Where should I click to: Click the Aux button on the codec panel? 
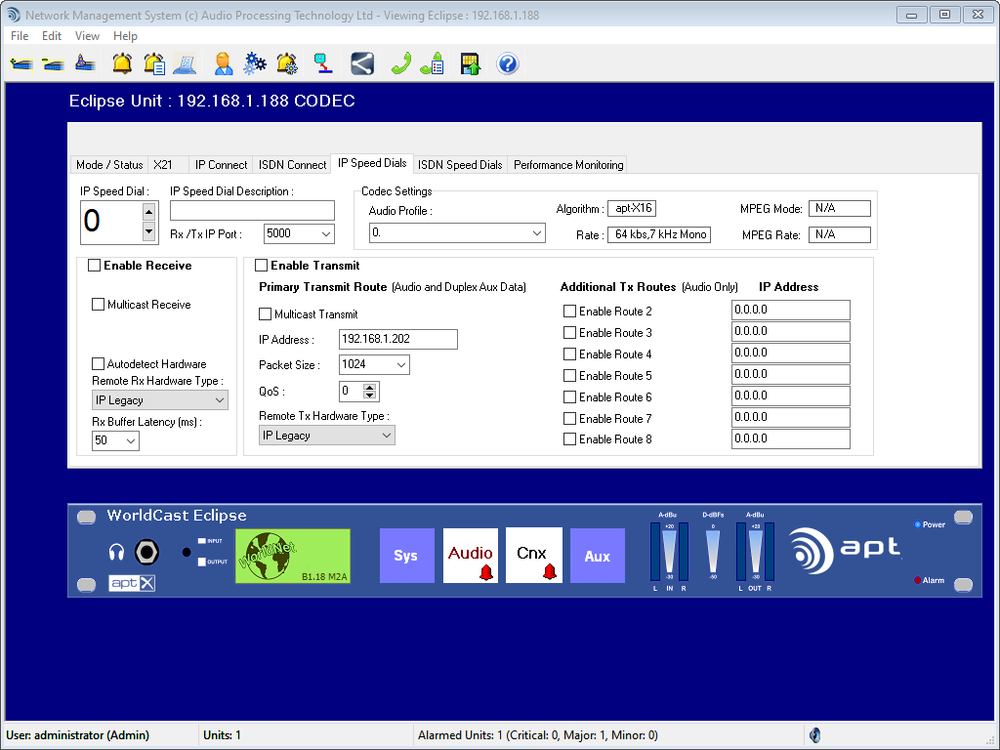pyautogui.click(x=597, y=555)
